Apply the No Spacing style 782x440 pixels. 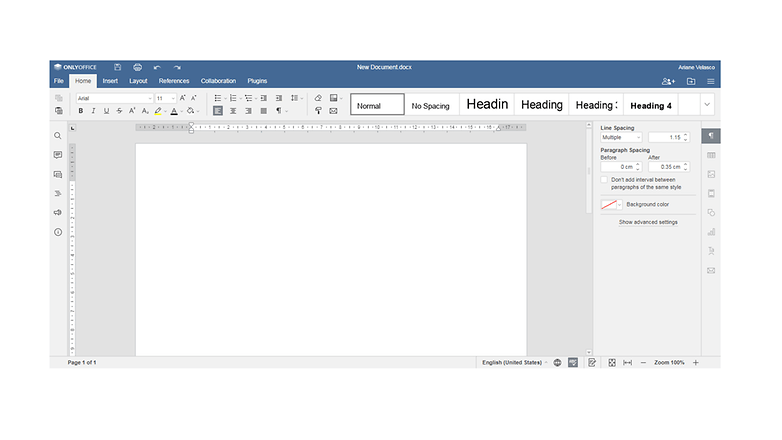click(431, 105)
